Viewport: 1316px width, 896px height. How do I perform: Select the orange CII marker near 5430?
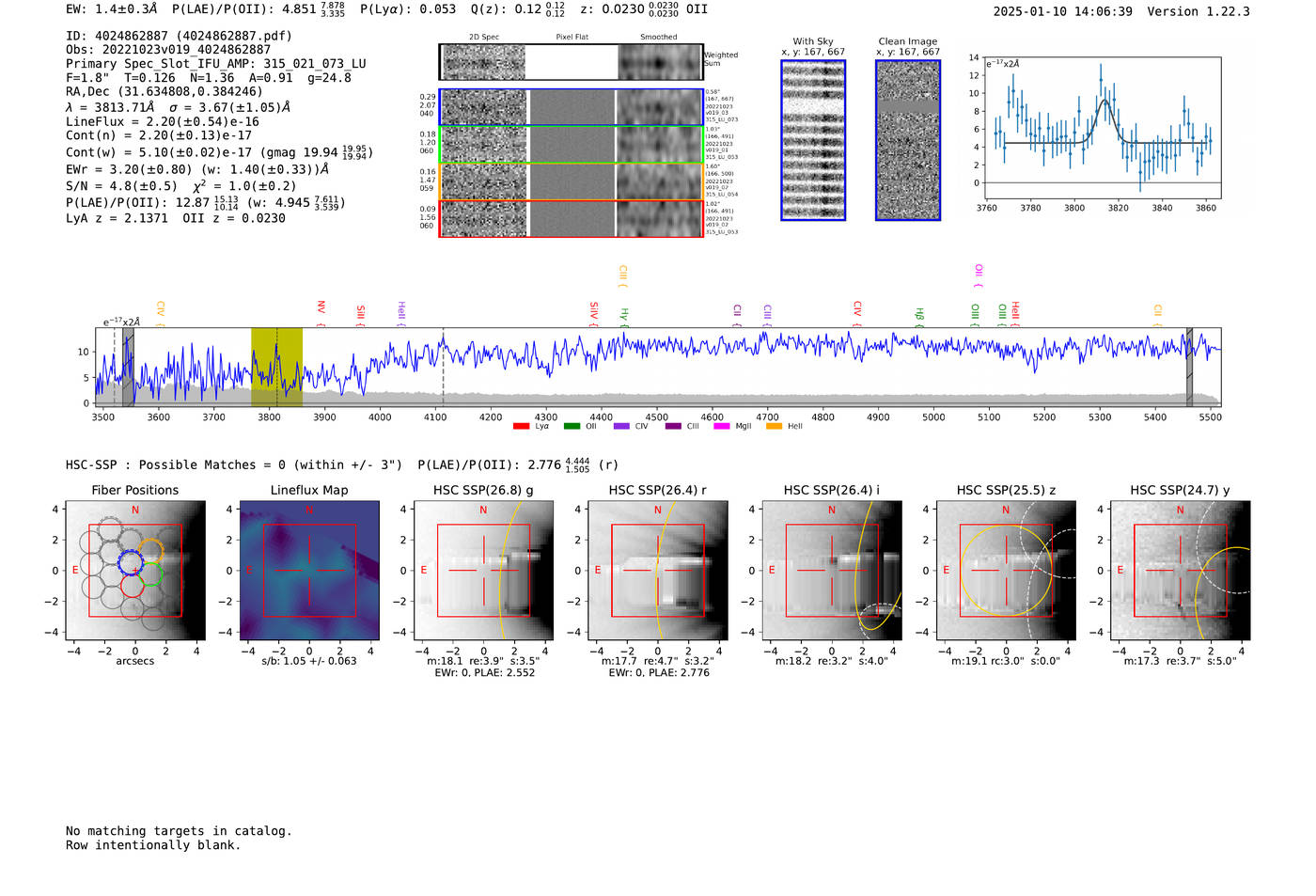point(1158,316)
